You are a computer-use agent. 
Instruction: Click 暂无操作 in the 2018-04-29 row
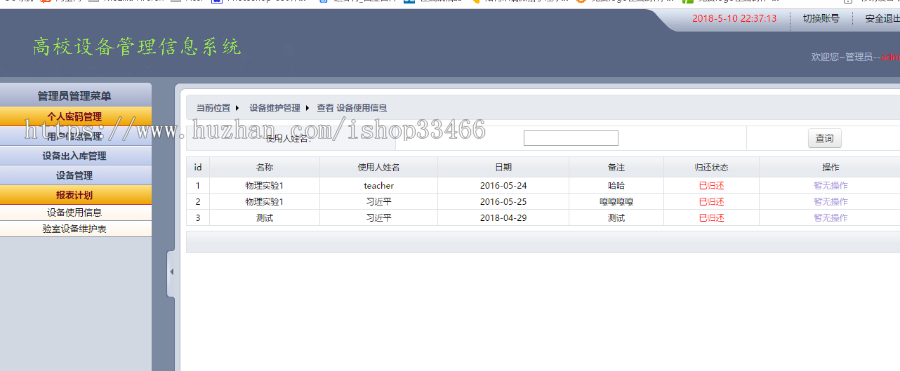click(831, 218)
